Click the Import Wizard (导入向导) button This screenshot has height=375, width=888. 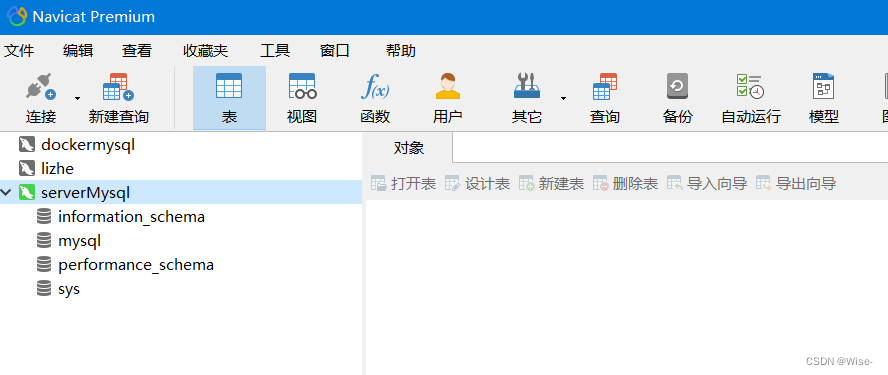point(707,184)
